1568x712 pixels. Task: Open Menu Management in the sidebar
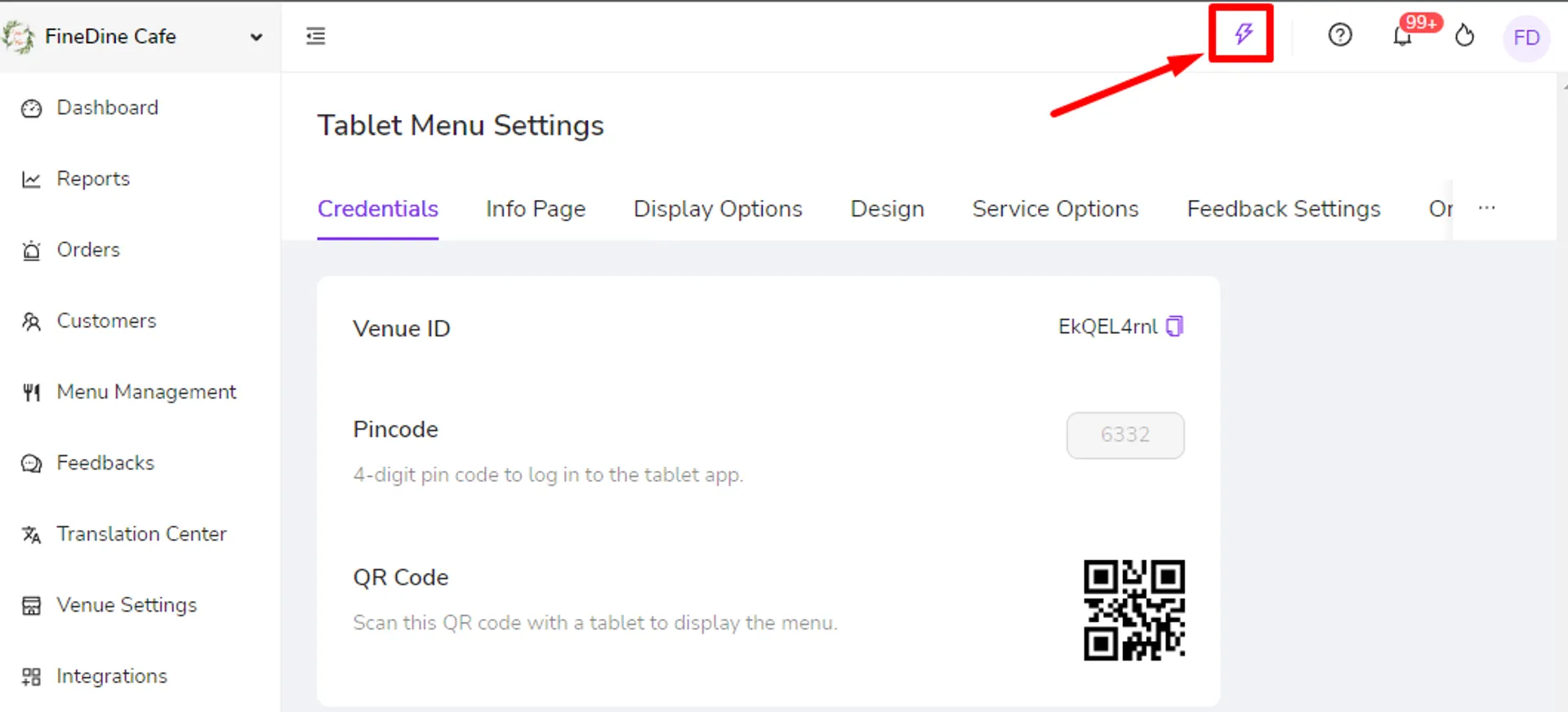point(129,392)
